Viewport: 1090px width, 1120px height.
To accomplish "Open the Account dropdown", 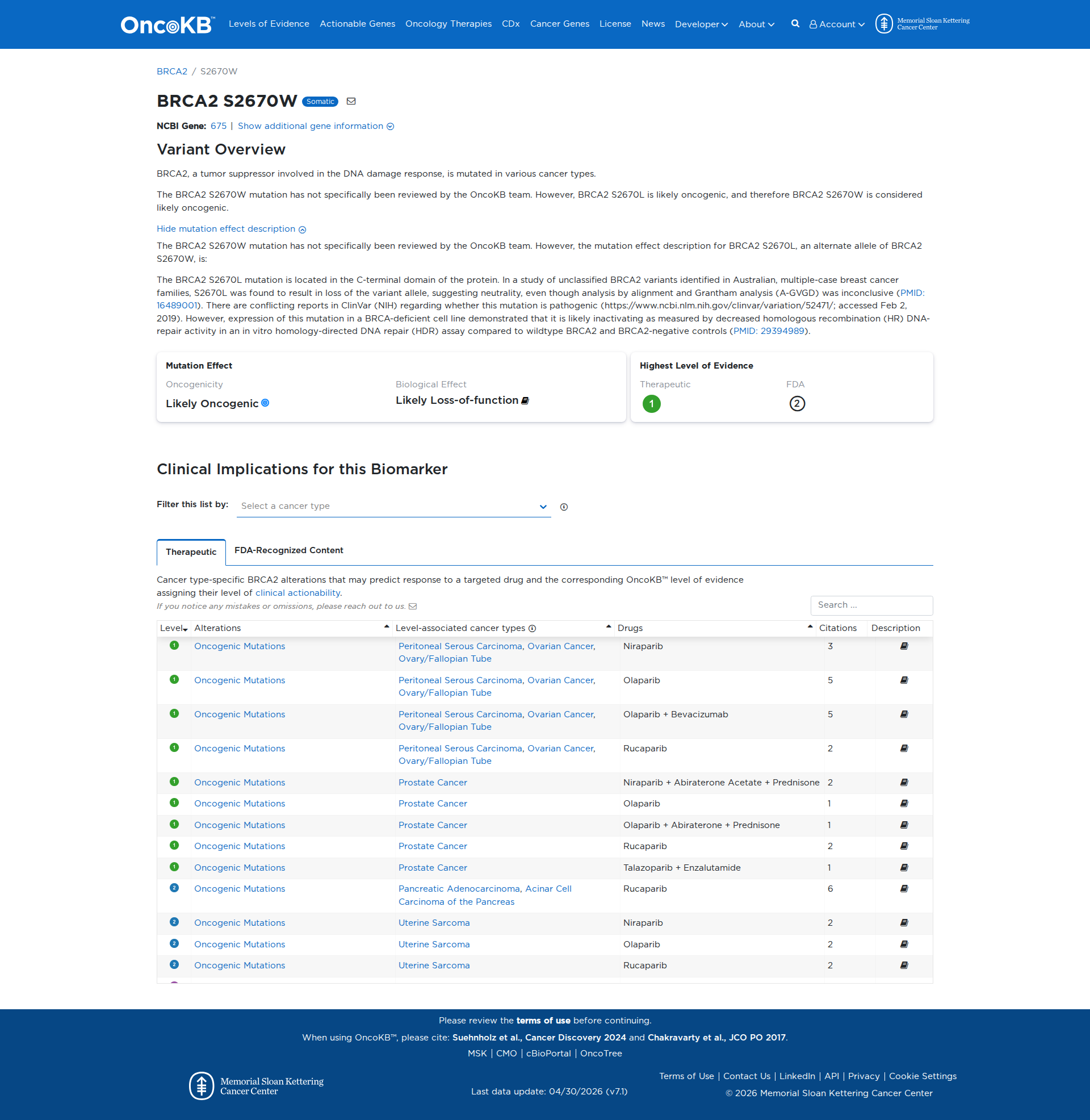I will coord(836,24).
